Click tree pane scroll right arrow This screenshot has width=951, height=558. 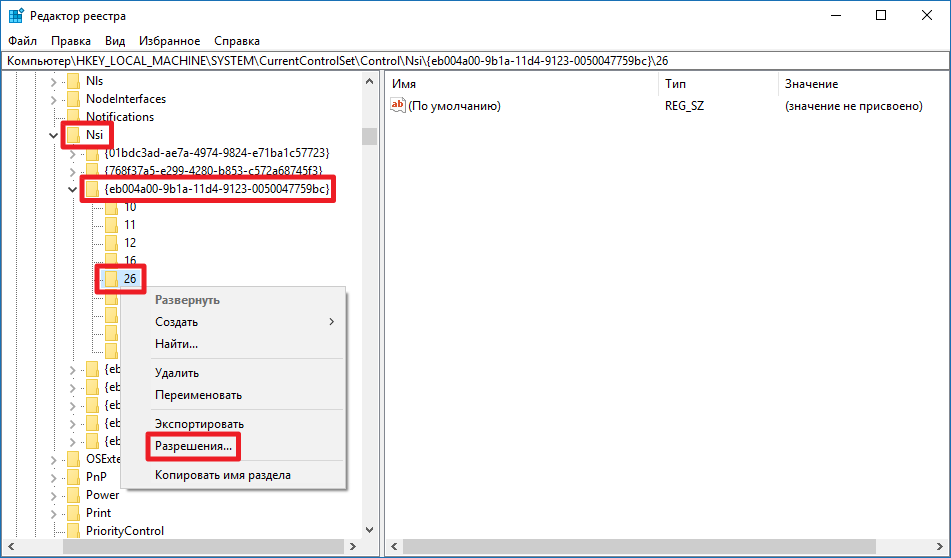[353, 546]
